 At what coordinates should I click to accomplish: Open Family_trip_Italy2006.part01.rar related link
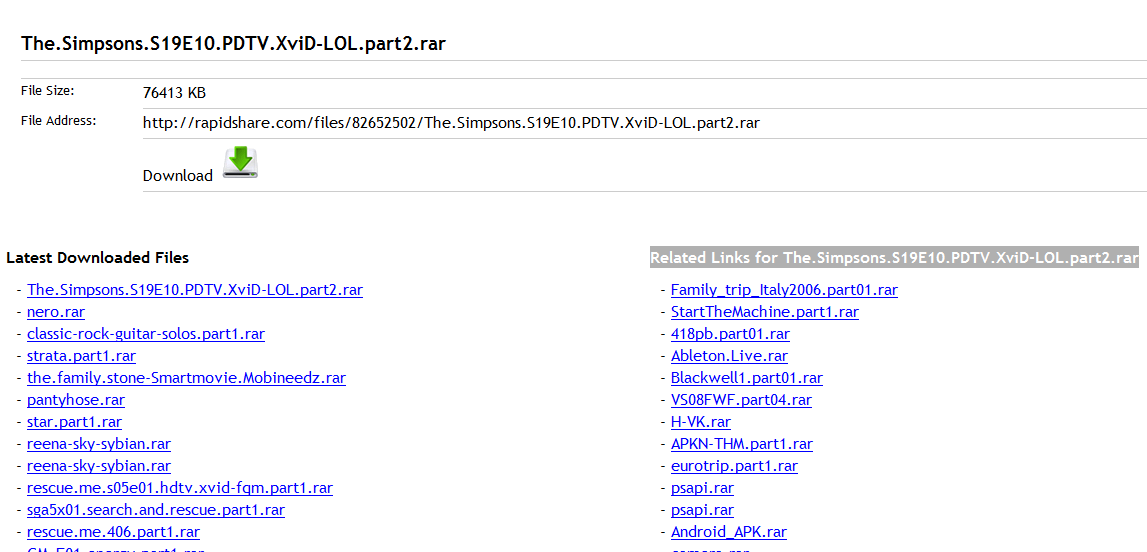click(784, 290)
